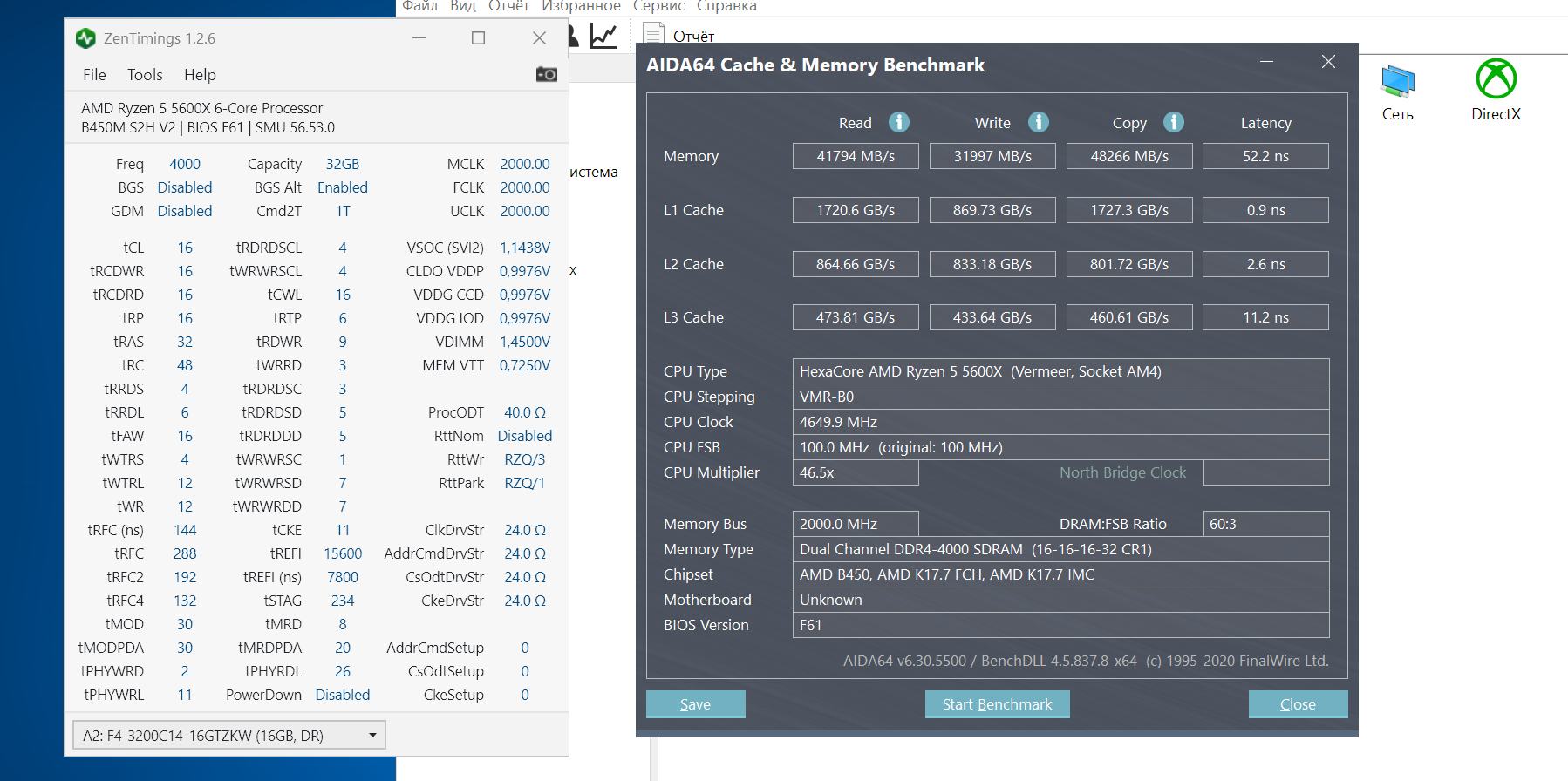The image size is (1568, 781).
Task: Click the Freq value 4000 in ZenTimings
Action: click(x=185, y=164)
